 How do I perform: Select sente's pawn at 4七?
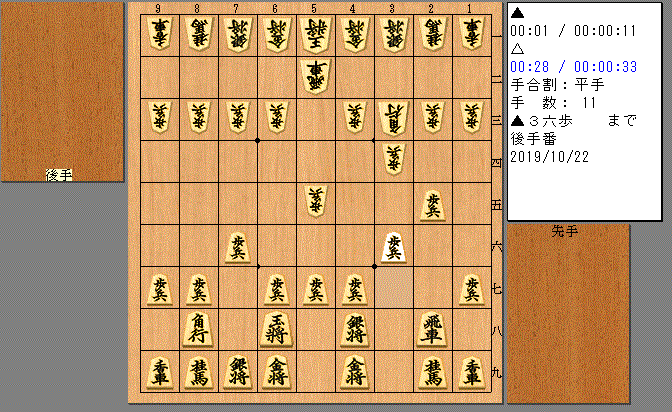point(355,290)
